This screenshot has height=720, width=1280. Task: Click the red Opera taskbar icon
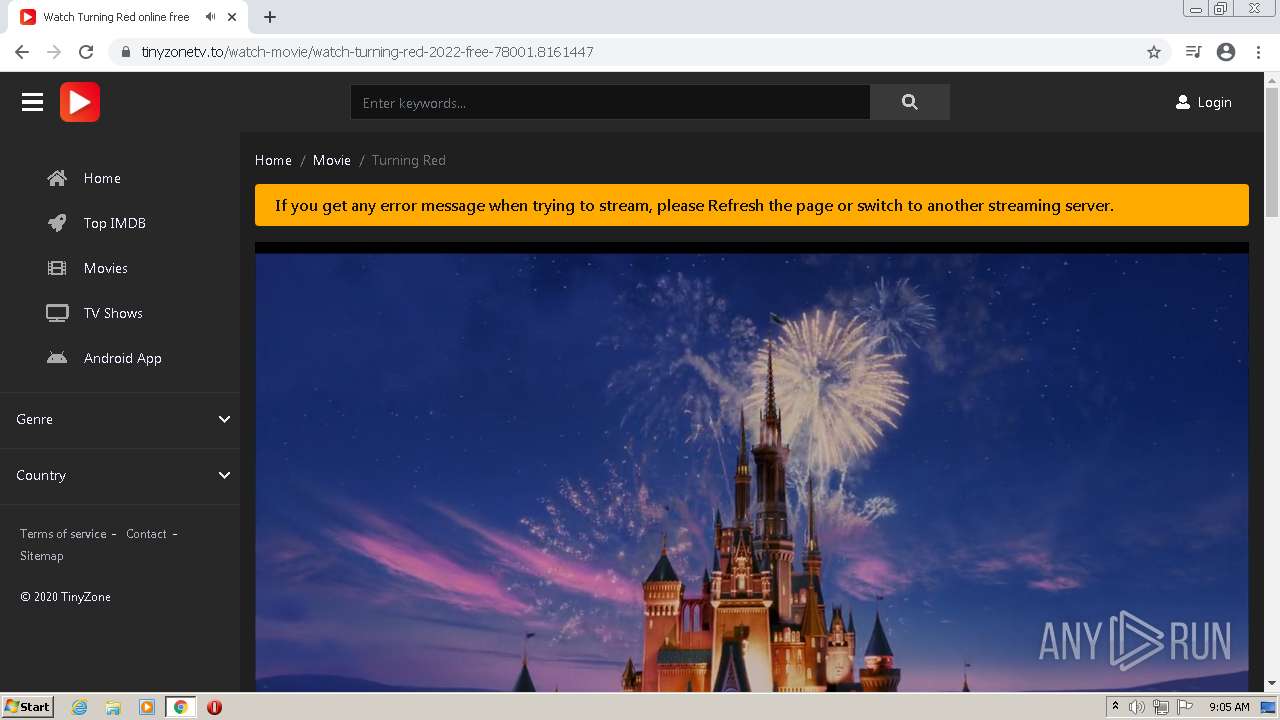pyautogui.click(x=214, y=707)
